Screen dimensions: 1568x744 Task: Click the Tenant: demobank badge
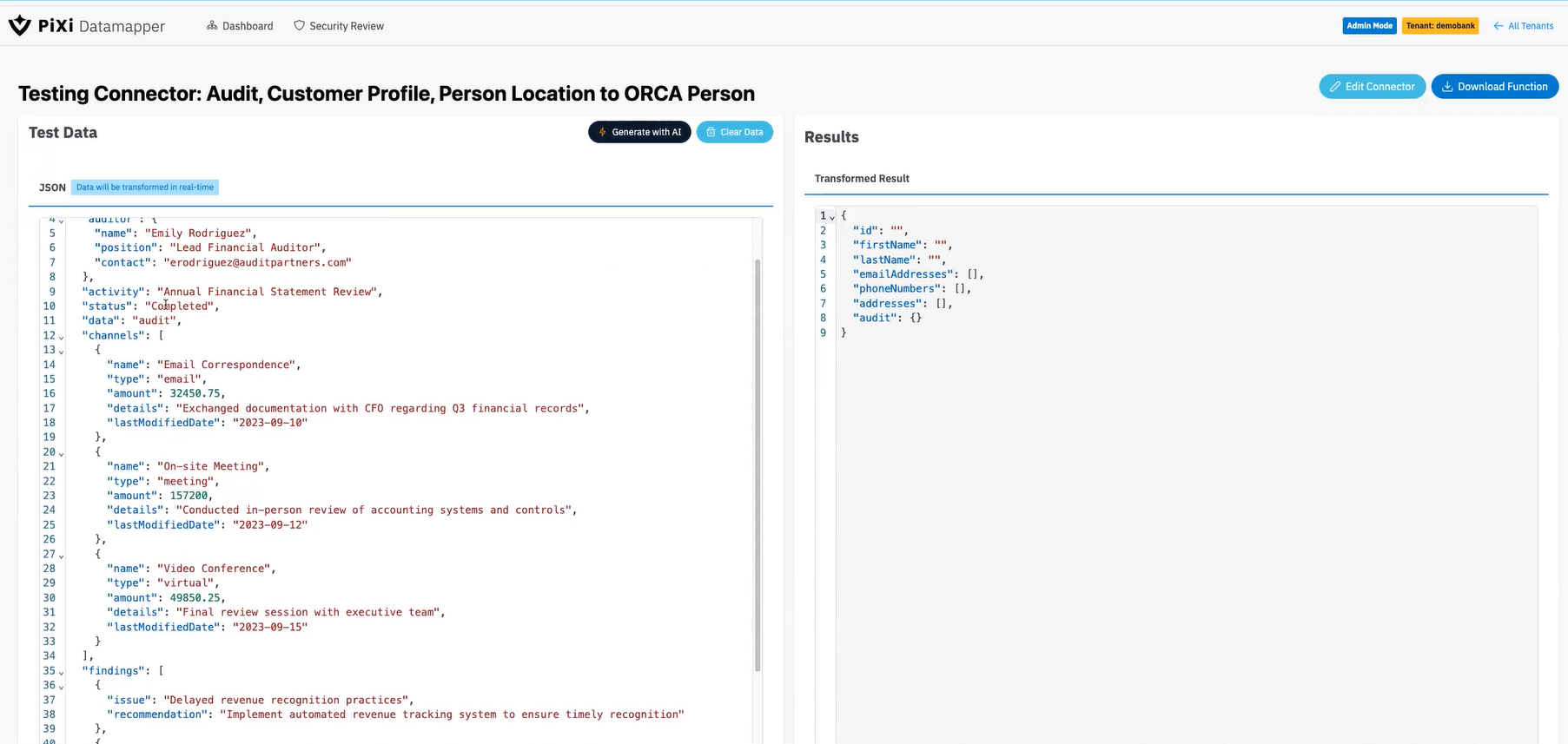pos(1440,26)
